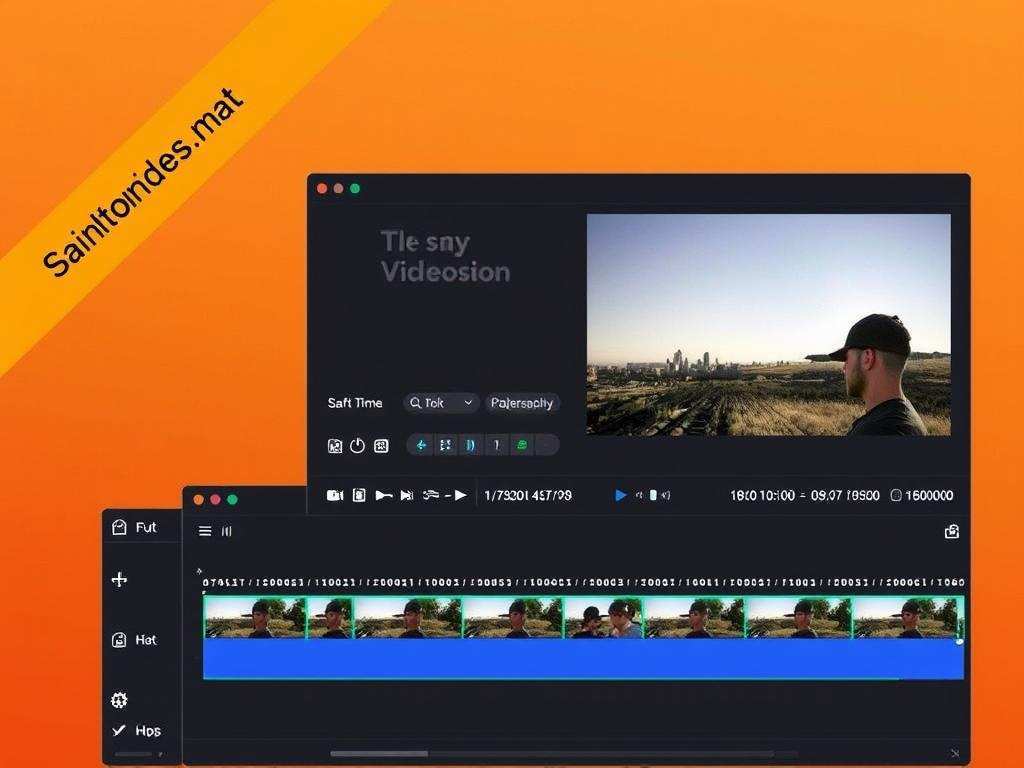Screen dimensions: 1024x768
Task: Select the green tool in pill toolbar
Action: pos(522,445)
